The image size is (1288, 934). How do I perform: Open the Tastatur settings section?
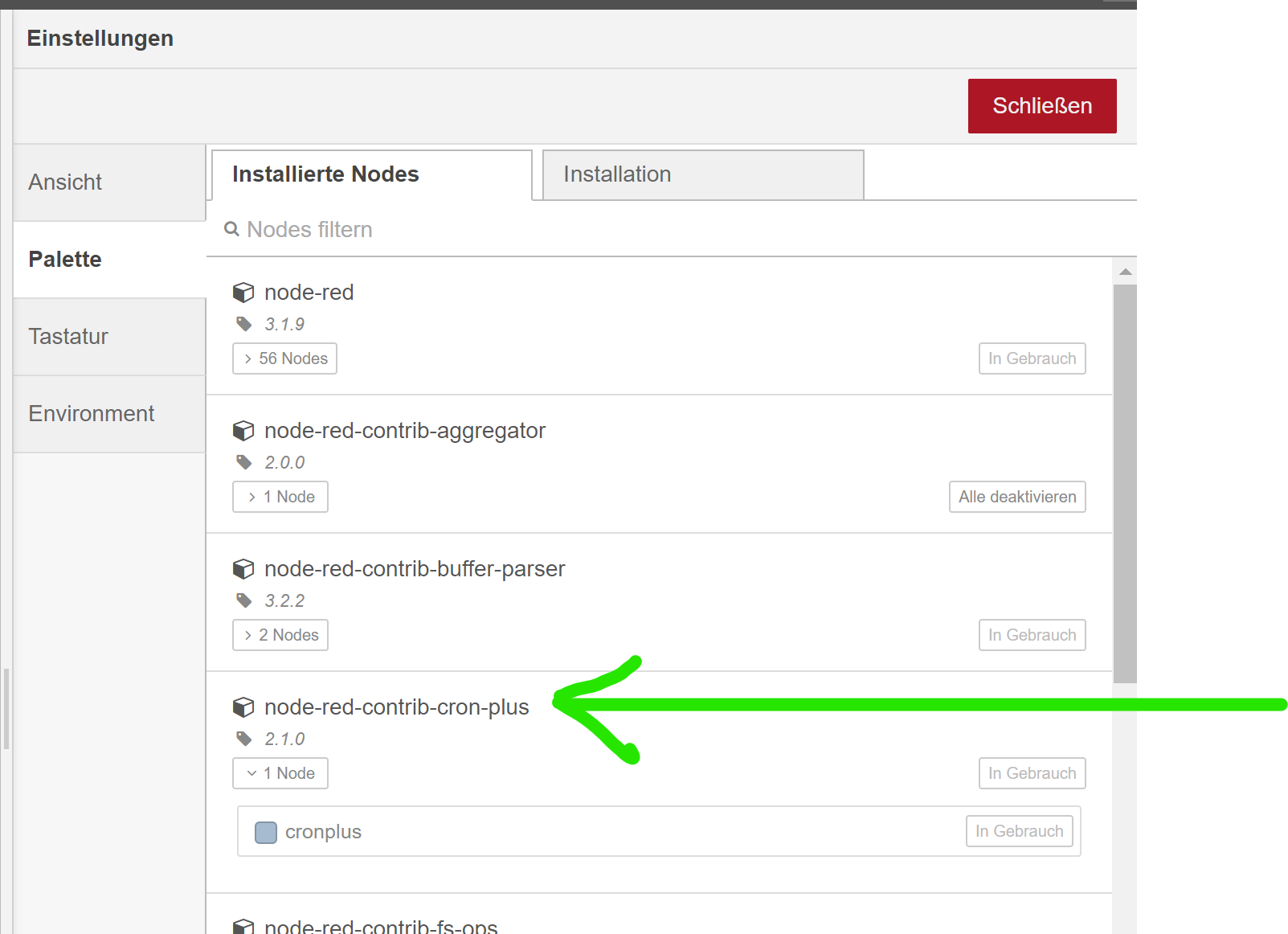point(109,337)
